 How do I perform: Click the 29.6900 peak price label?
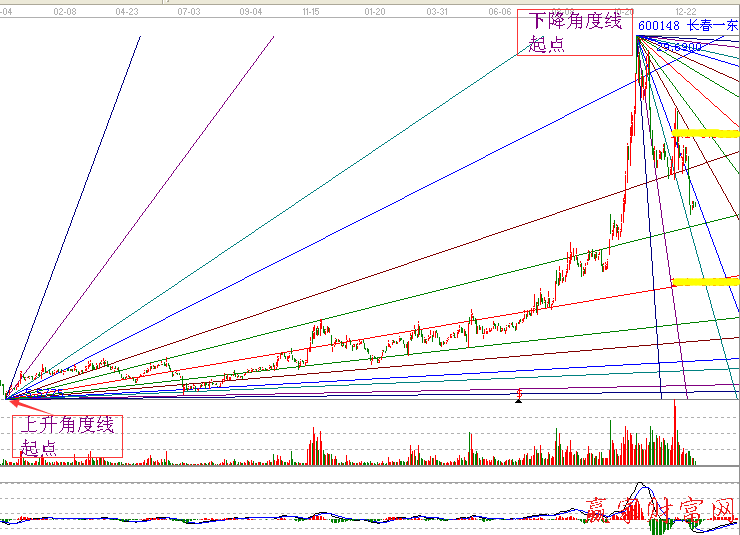pos(680,46)
